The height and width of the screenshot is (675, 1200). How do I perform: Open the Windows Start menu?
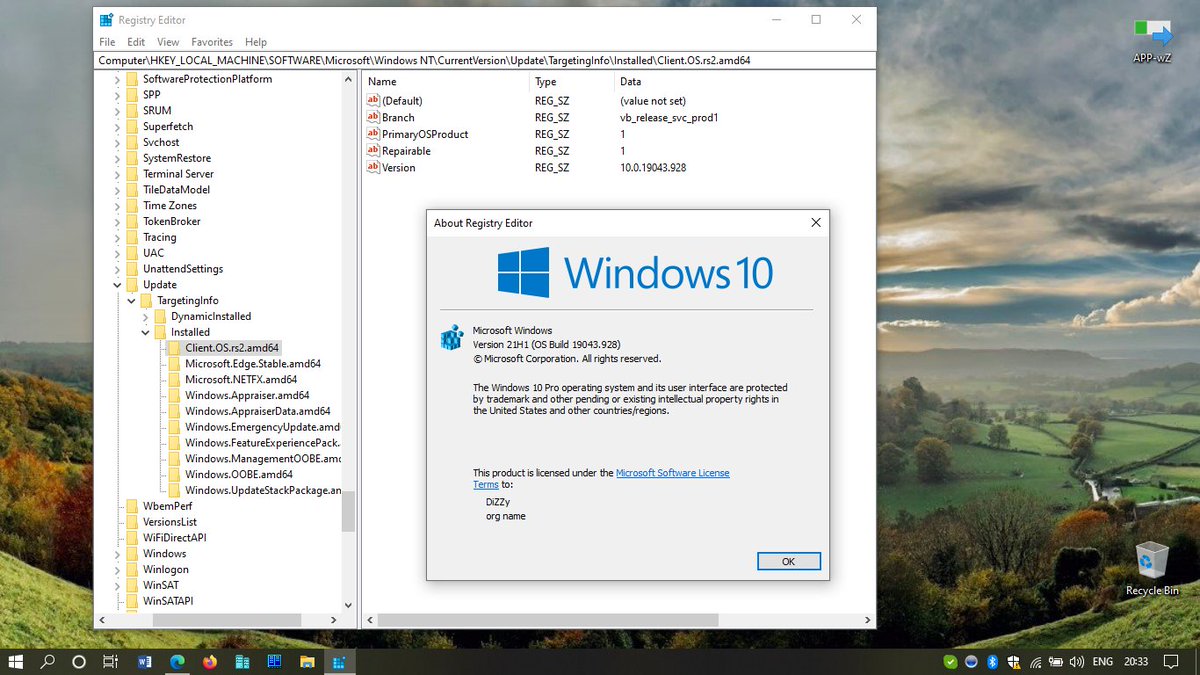pos(17,662)
